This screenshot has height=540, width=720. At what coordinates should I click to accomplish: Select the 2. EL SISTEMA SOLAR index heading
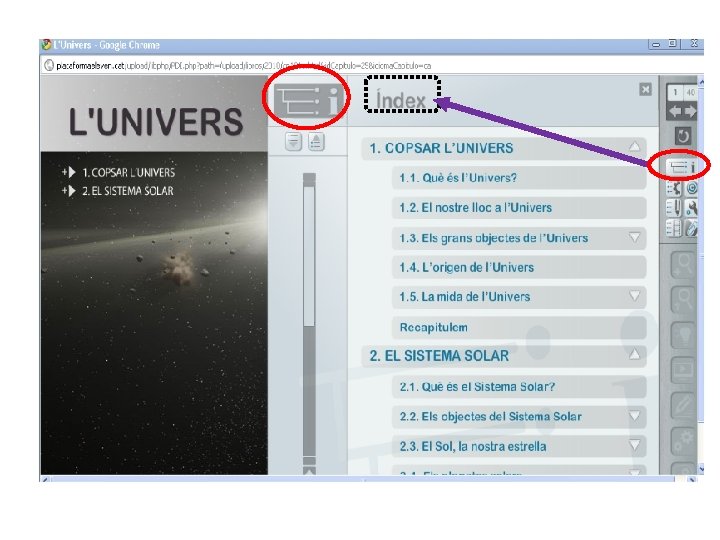(x=504, y=356)
